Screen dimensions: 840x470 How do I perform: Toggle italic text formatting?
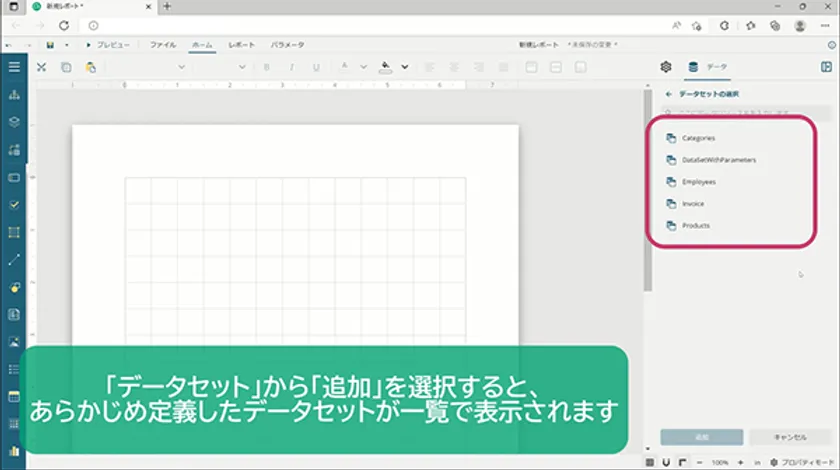pos(291,67)
